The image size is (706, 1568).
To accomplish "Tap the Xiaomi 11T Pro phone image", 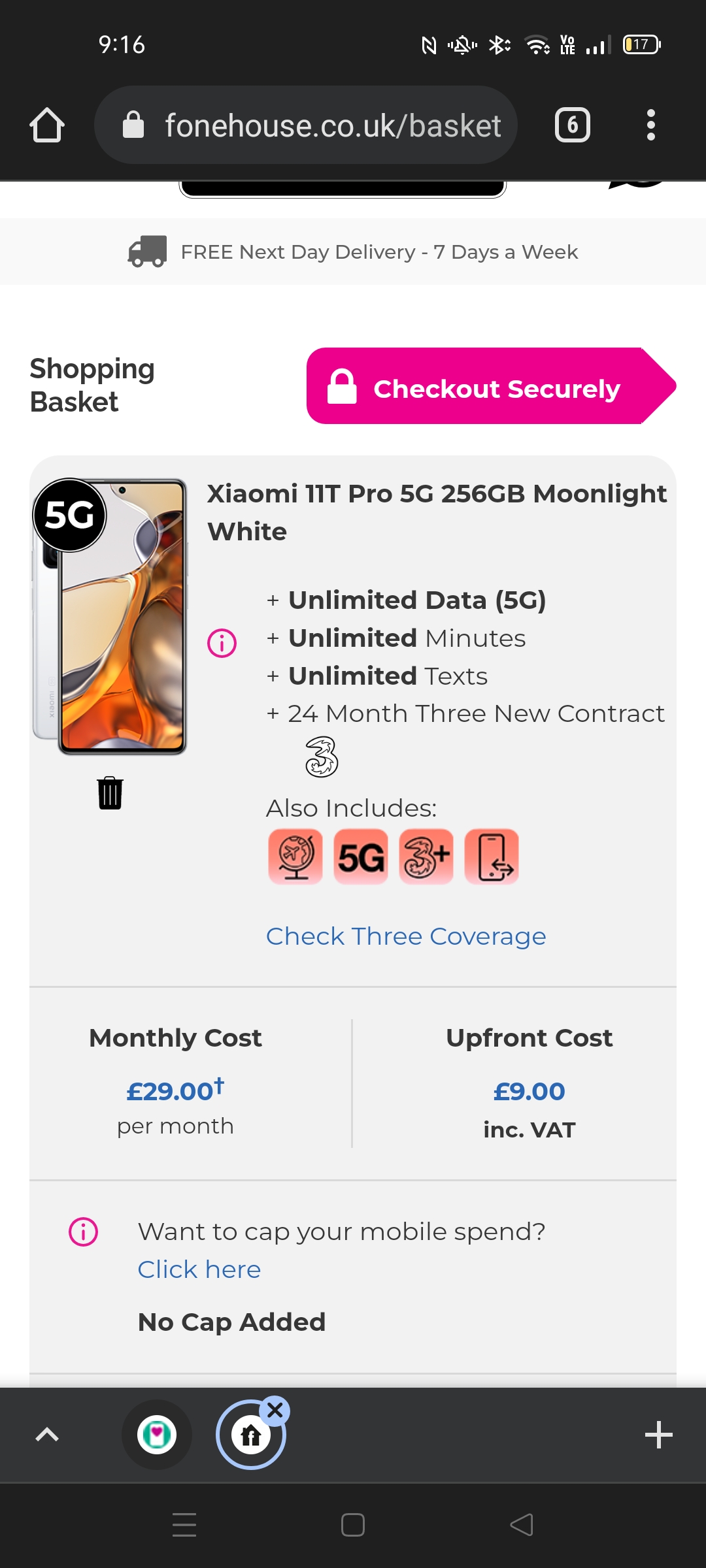I will pos(111,617).
